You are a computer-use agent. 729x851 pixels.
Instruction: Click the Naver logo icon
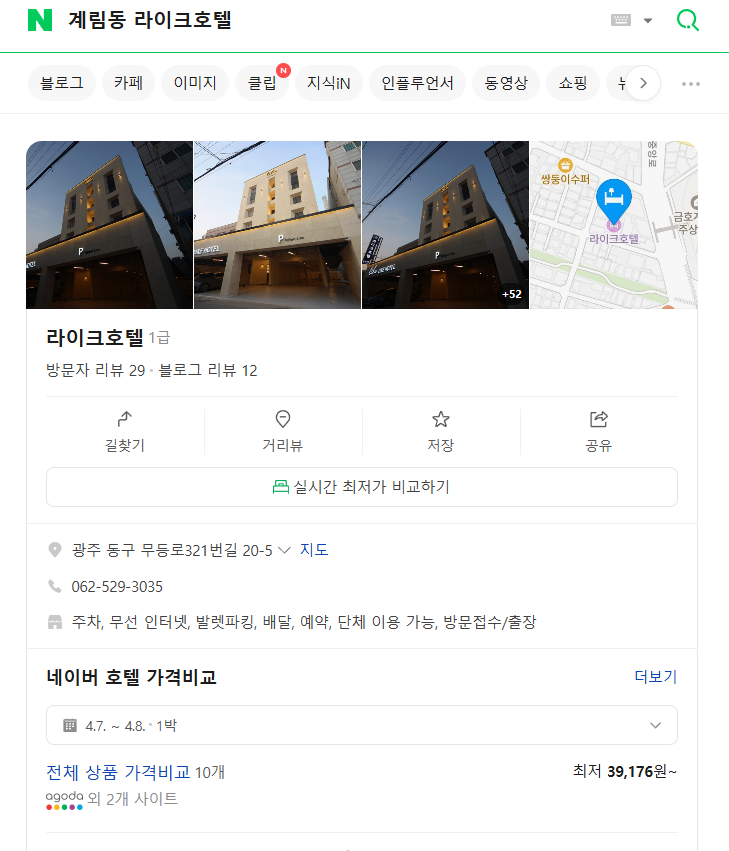tap(39, 20)
